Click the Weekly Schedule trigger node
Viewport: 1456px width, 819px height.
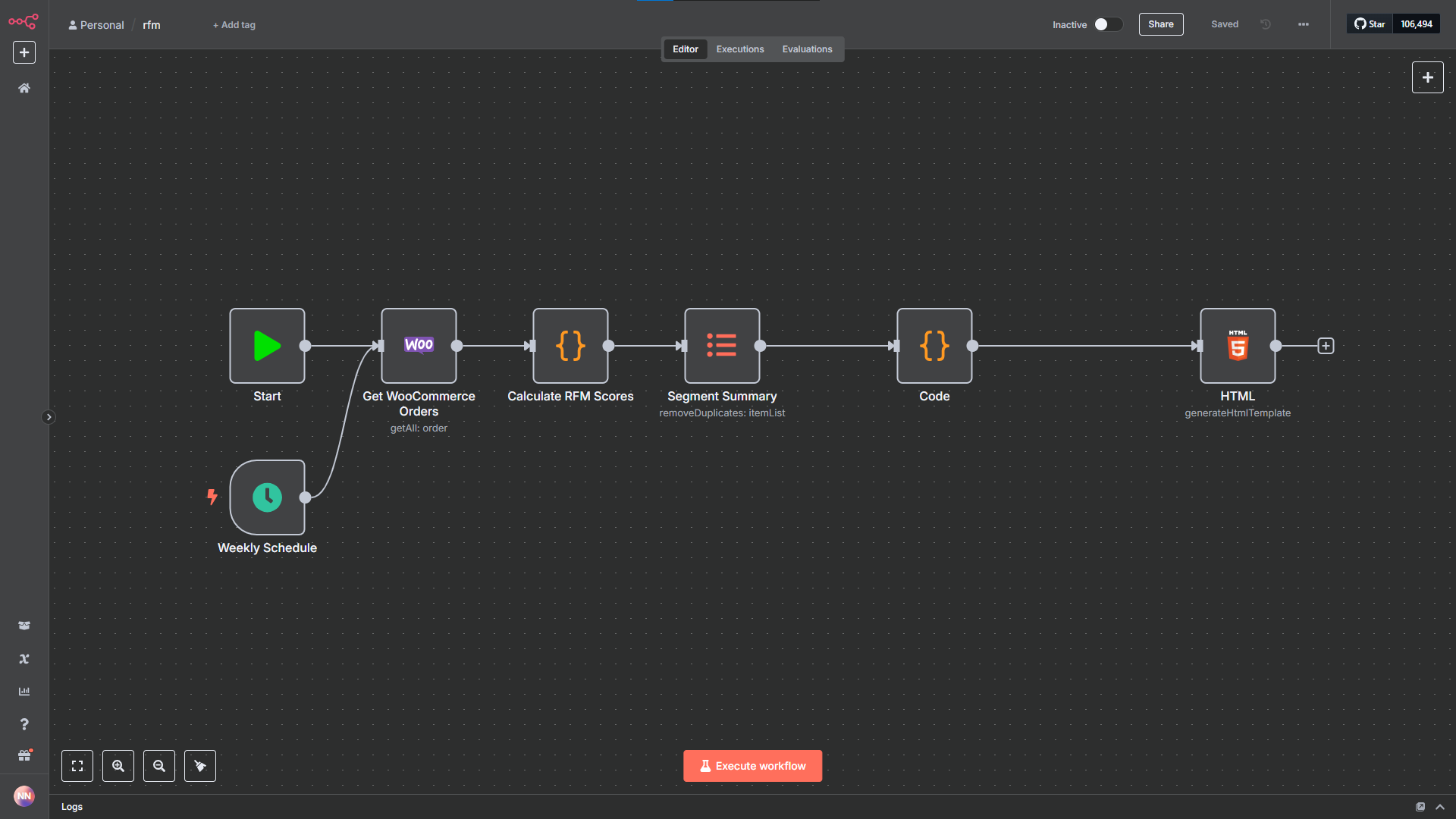tap(267, 497)
